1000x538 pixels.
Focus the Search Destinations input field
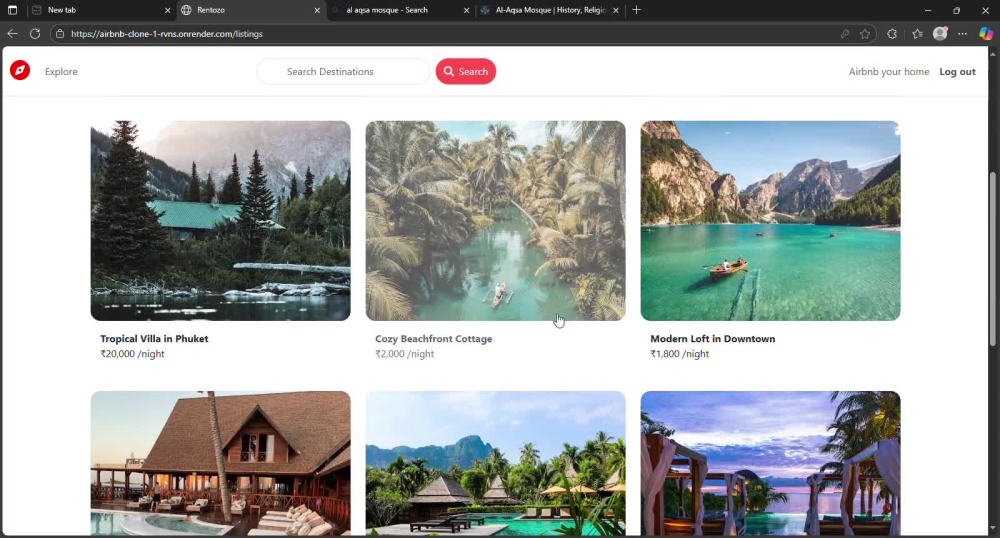coord(343,71)
